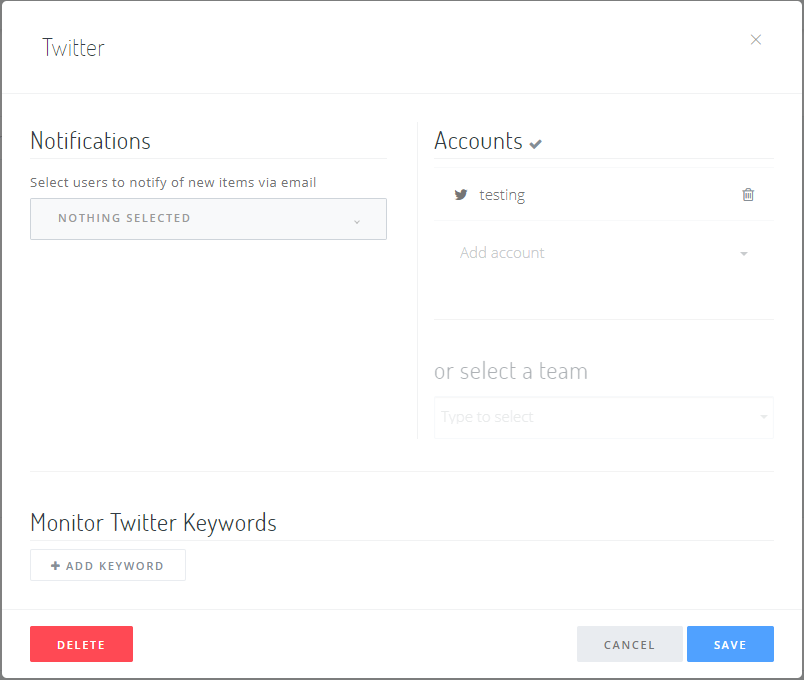Close the Twitter dialog with X
Image resolution: width=804 pixels, height=680 pixels.
coord(755,39)
